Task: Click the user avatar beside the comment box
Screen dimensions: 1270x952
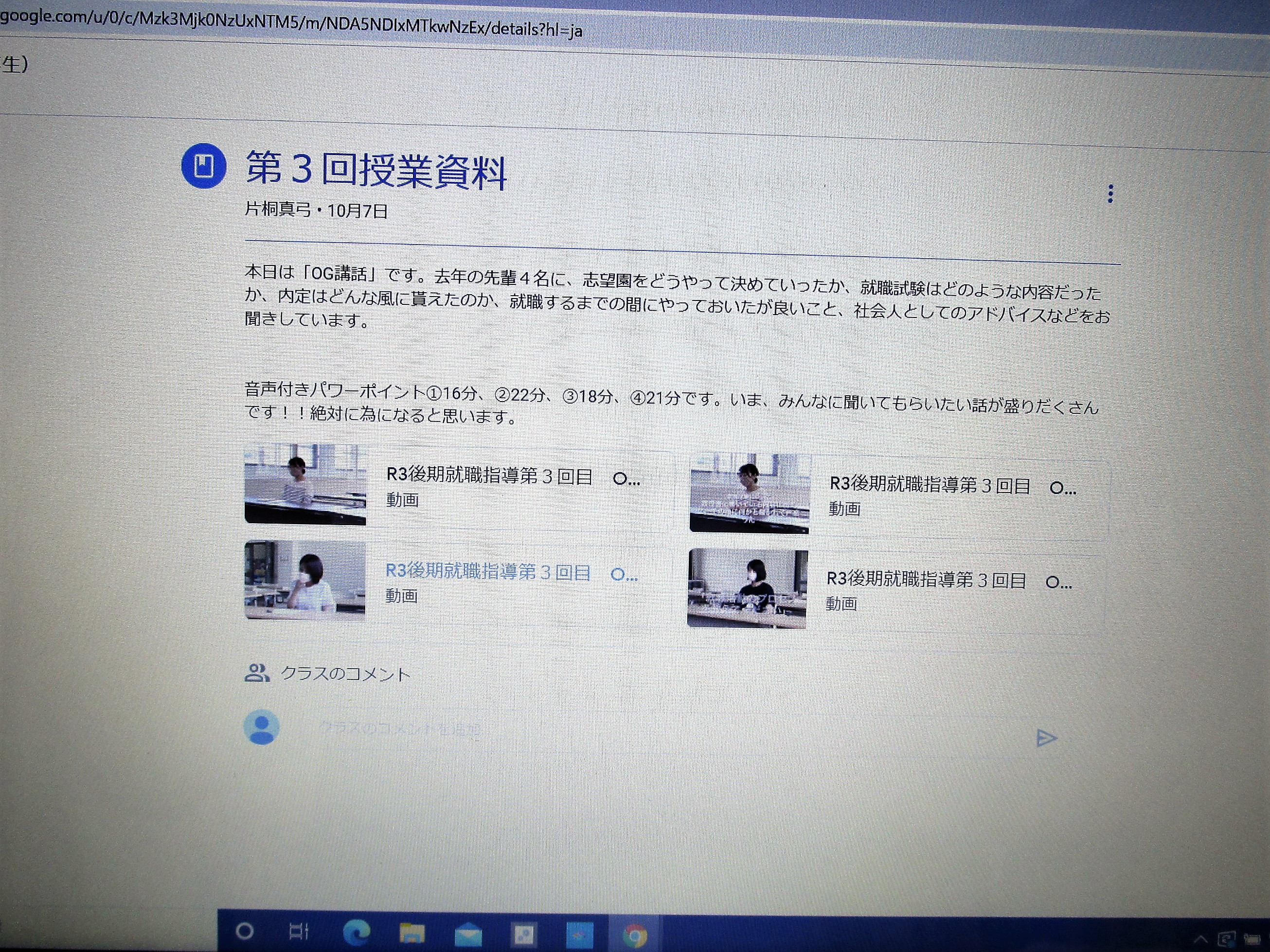Action: tap(262, 727)
